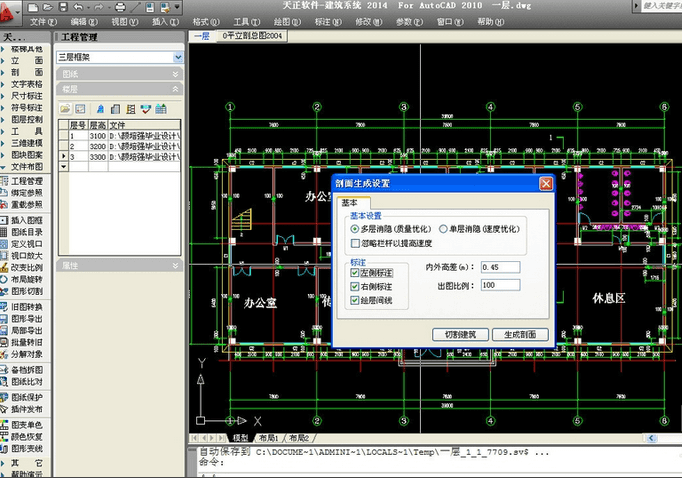This screenshot has height=478, width=682.
Task: Click the Open file folder icon in the top toolbar
Action: click(48, 7)
